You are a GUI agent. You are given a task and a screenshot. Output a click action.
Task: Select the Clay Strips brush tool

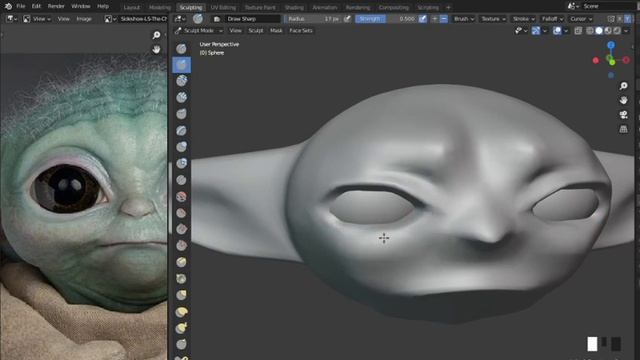[181, 97]
